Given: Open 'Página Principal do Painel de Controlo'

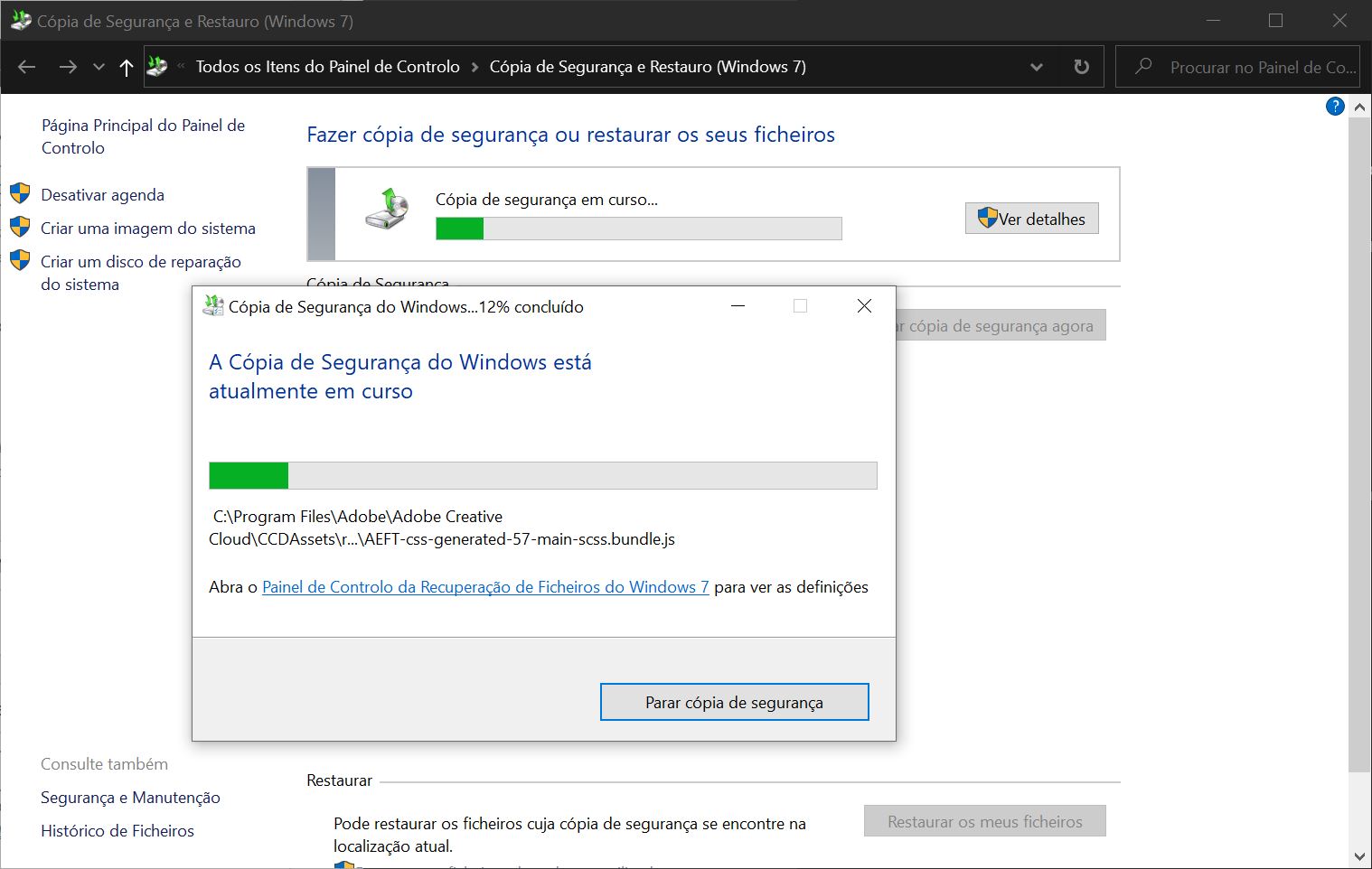Looking at the screenshot, I should coord(143,136).
